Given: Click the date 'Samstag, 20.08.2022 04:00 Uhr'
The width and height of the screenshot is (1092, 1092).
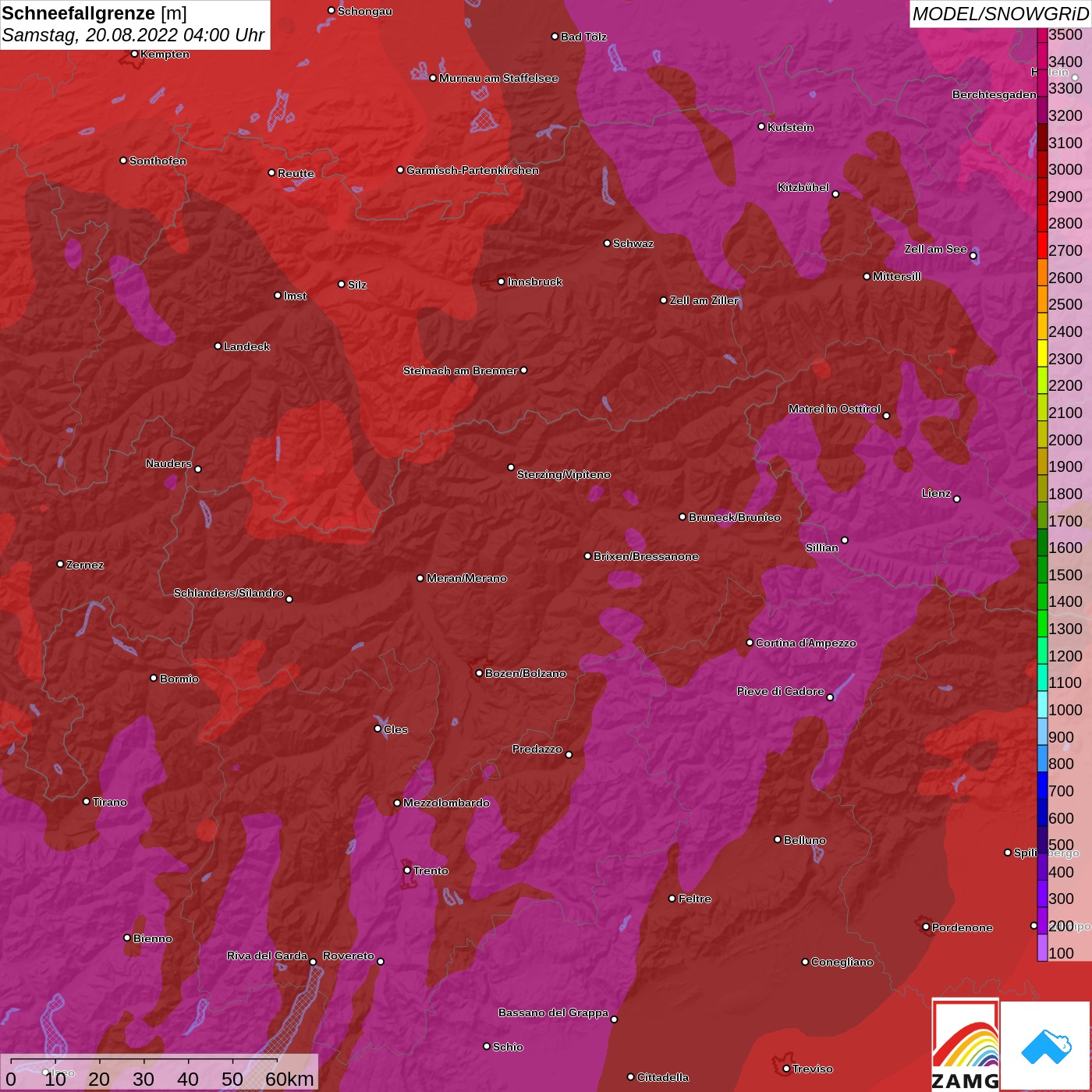Looking at the screenshot, I should click(133, 35).
